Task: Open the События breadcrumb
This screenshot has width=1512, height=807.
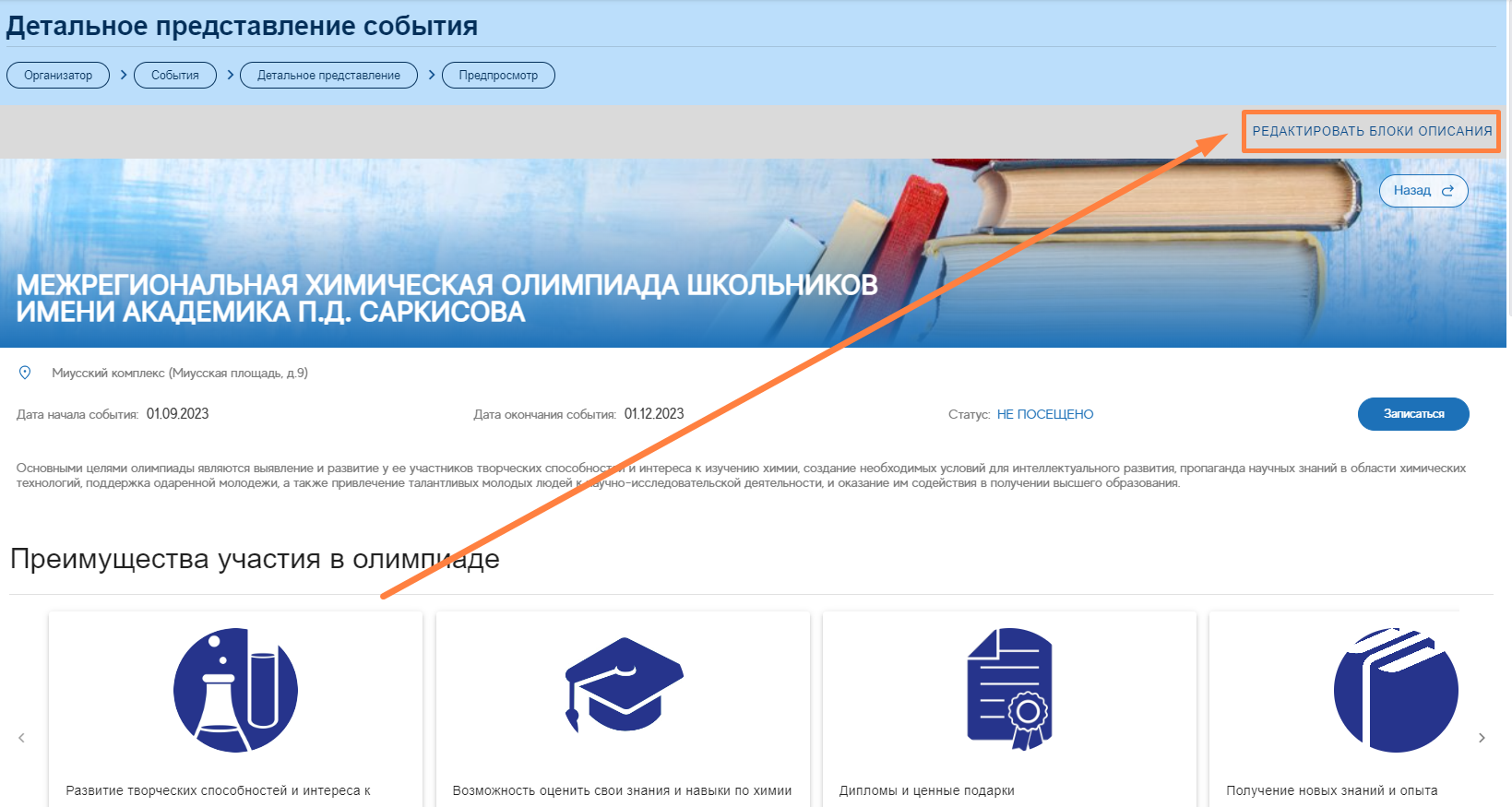Action: tap(175, 76)
